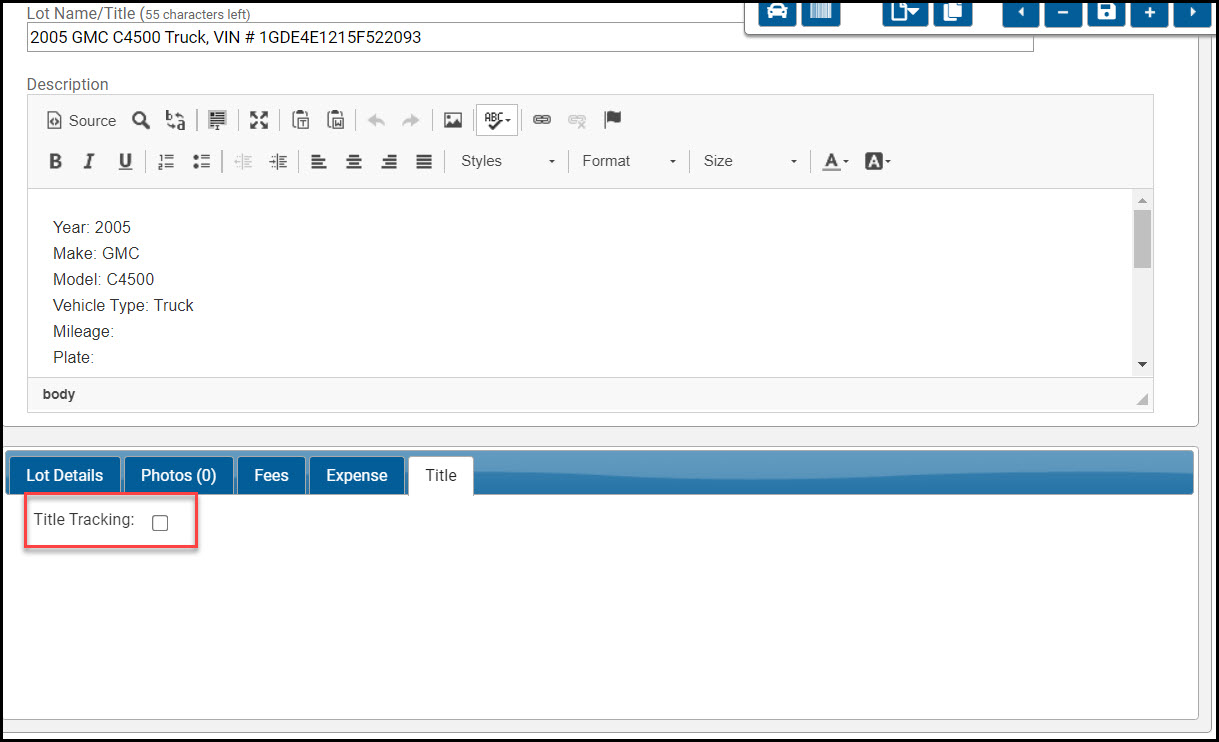Click the Select All icon
This screenshot has width=1219, height=742.
coord(217,120)
